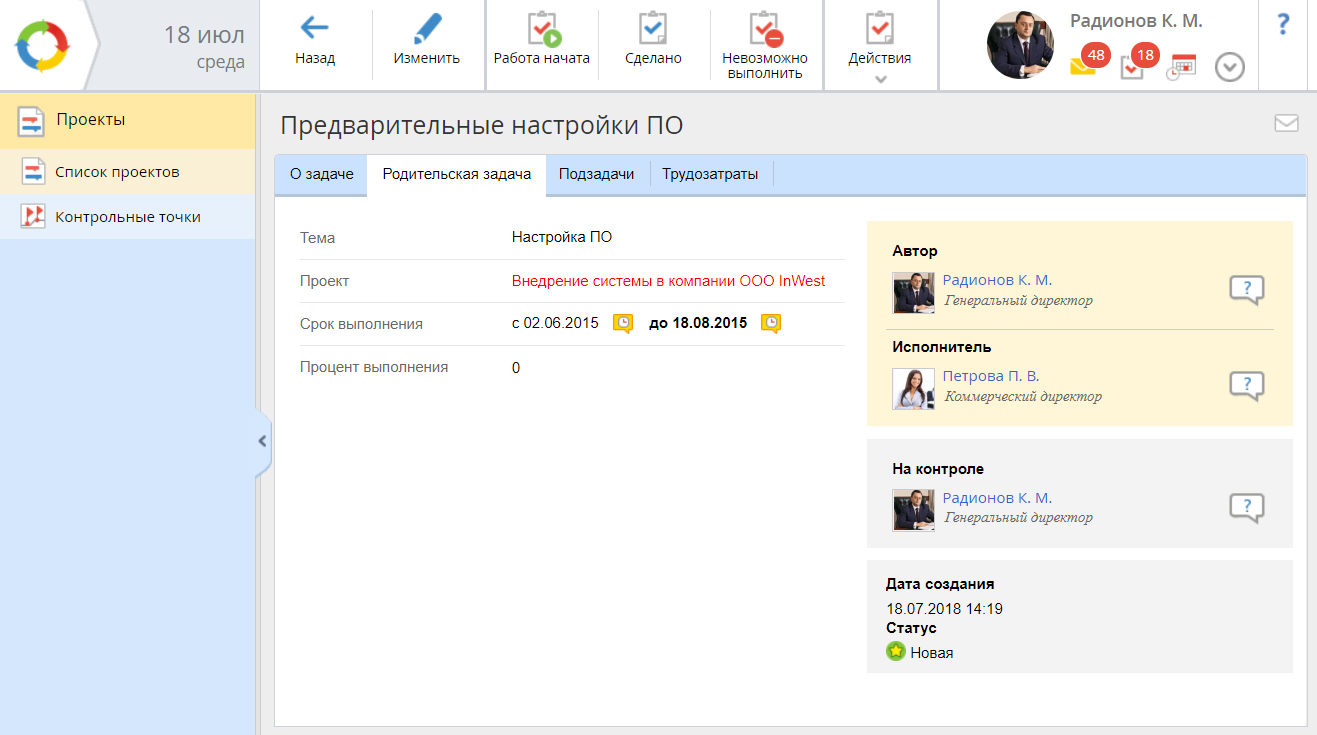1317x735 pixels.
Task: Mark task as Работа начата
Action: click(542, 29)
